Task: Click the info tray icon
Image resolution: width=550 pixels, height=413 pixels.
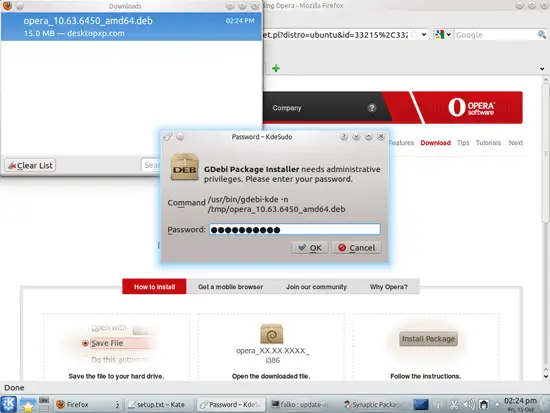Action: tap(438, 405)
